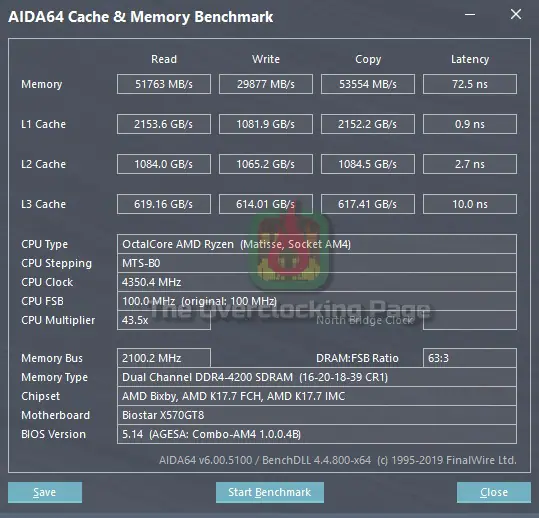Click the AIDA64 v6.00.5100 version footer text
This screenshot has height=518, width=539.
click(x=338, y=460)
